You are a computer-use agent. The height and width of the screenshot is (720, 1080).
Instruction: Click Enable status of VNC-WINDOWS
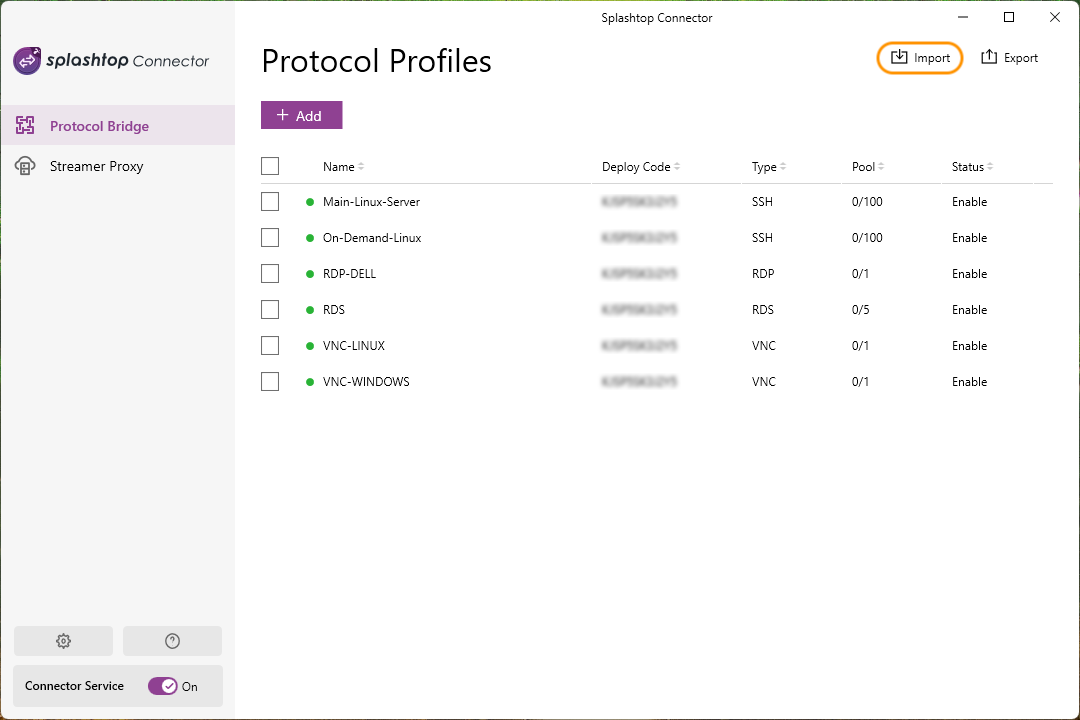tap(969, 382)
